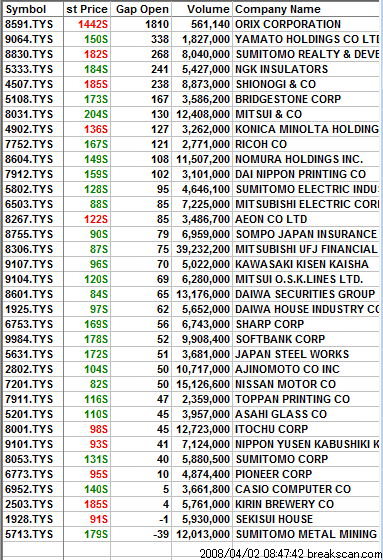Image resolution: width=383 pixels, height=560 pixels.
Task: Select the 7201.TYS Nissan symbol cell
Action: (x=29, y=384)
